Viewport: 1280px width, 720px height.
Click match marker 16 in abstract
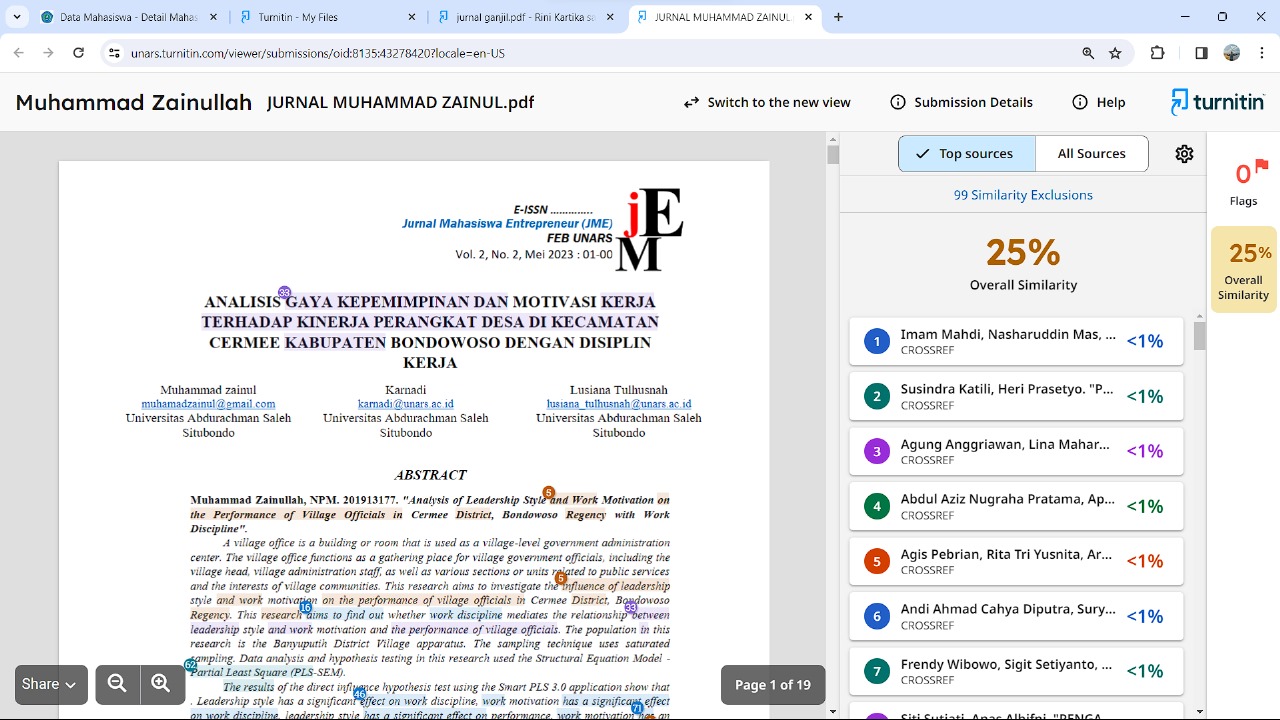tap(306, 607)
